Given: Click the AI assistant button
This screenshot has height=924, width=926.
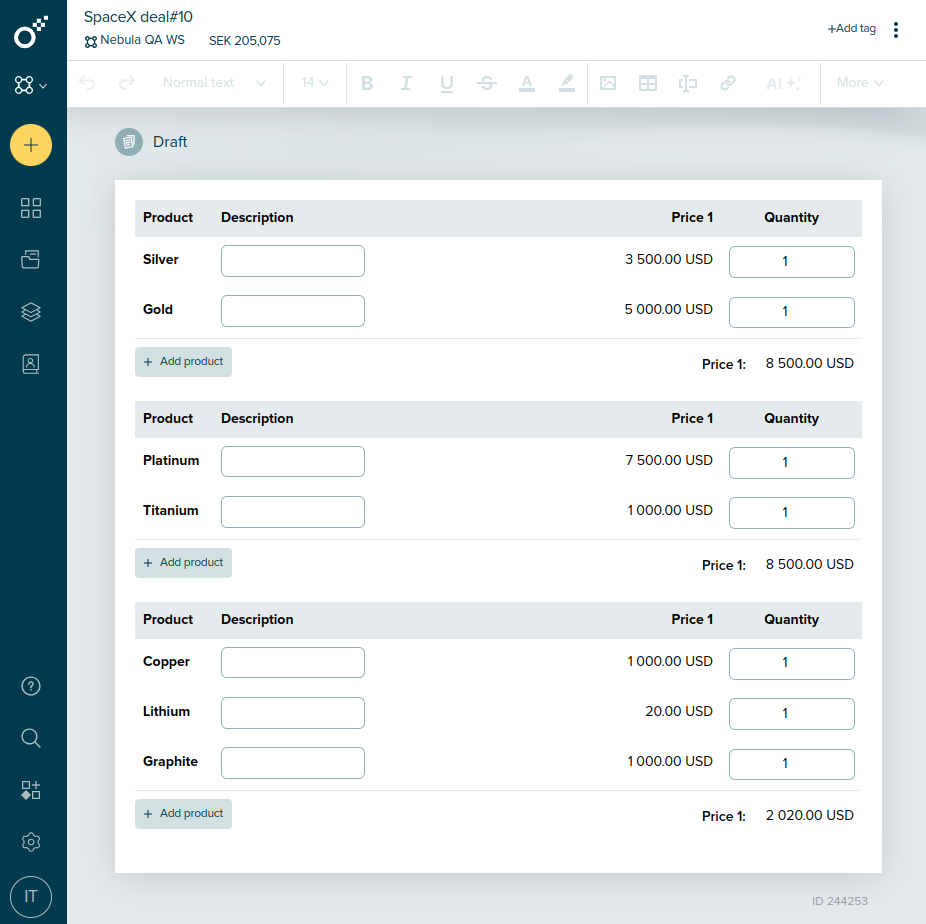Looking at the screenshot, I should 783,83.
